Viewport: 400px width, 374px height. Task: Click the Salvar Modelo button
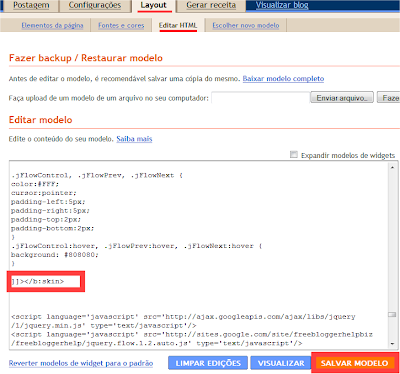355,363
